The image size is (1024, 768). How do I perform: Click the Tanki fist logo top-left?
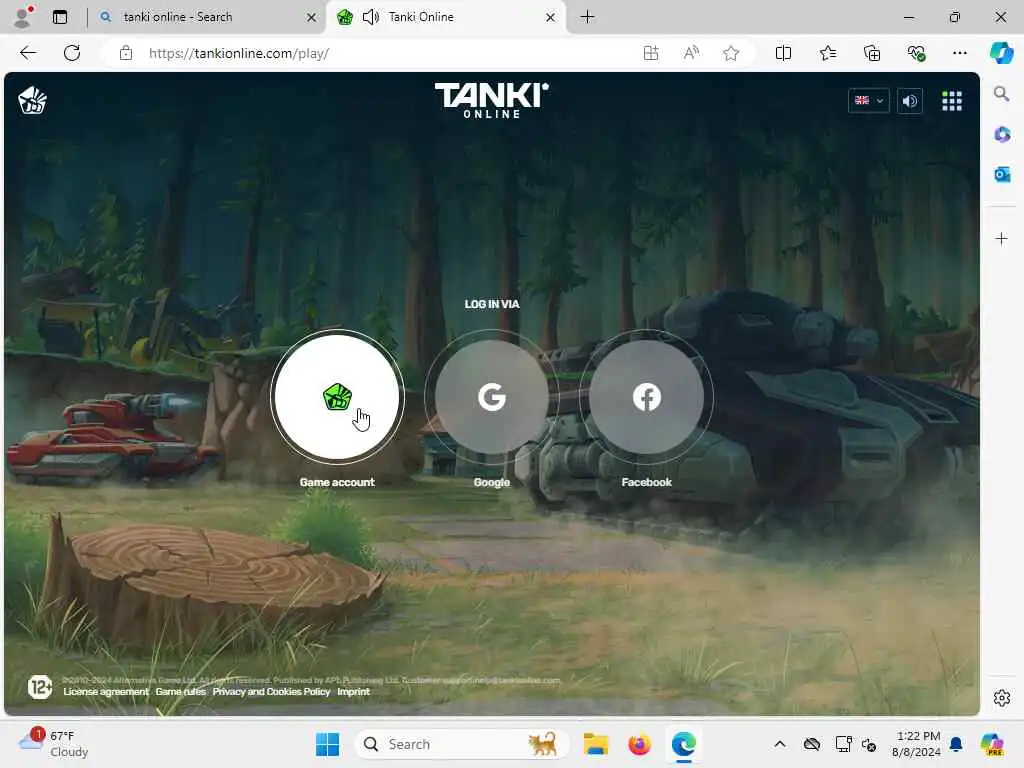click(x=32, y=101)
